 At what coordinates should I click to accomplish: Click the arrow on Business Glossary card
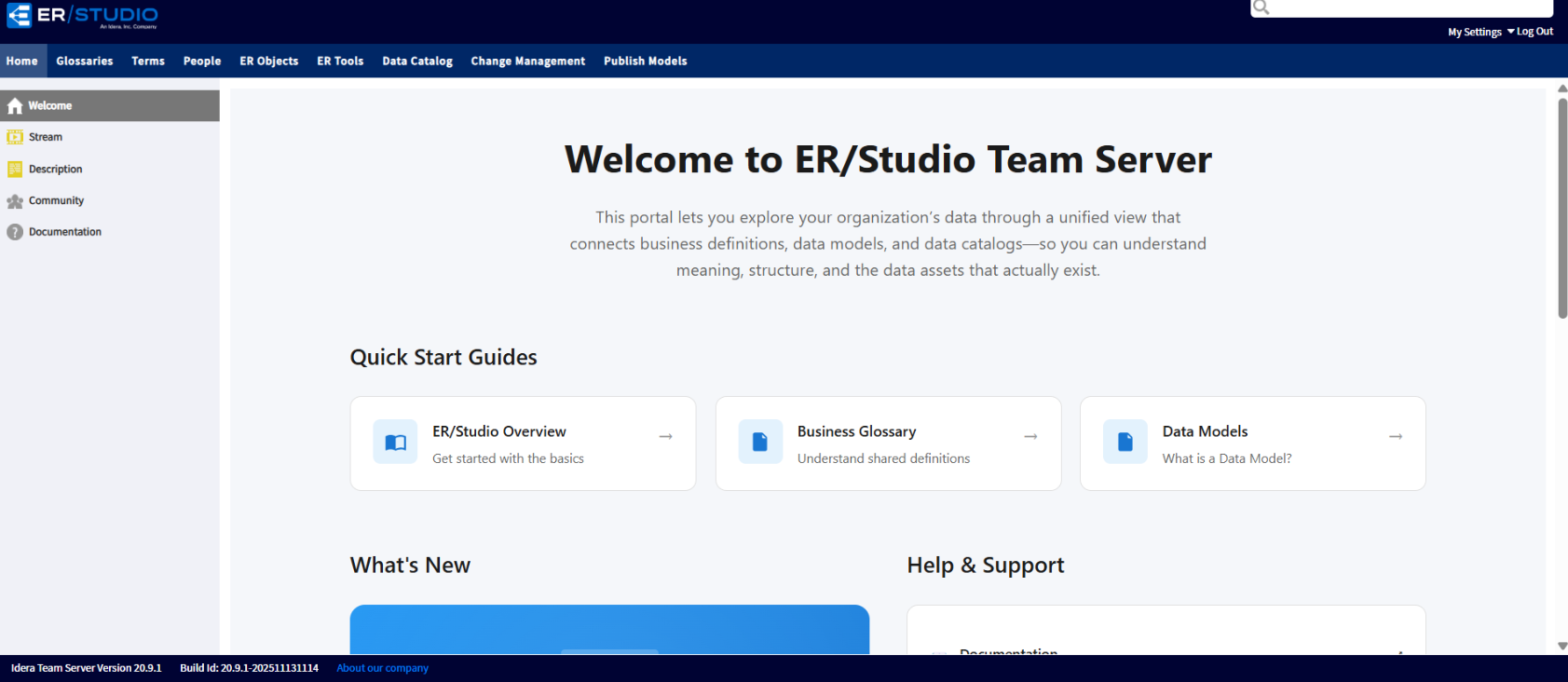1030,436
